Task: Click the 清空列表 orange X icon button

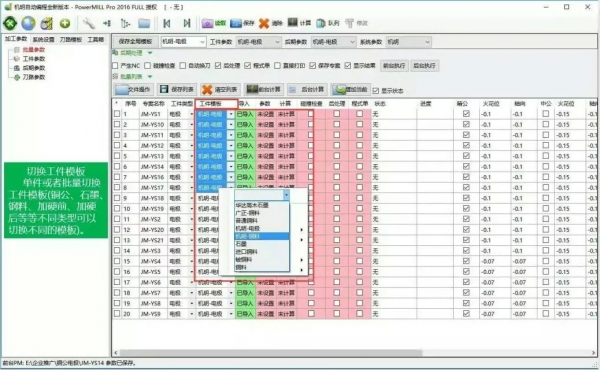Action: click(220, 90)
